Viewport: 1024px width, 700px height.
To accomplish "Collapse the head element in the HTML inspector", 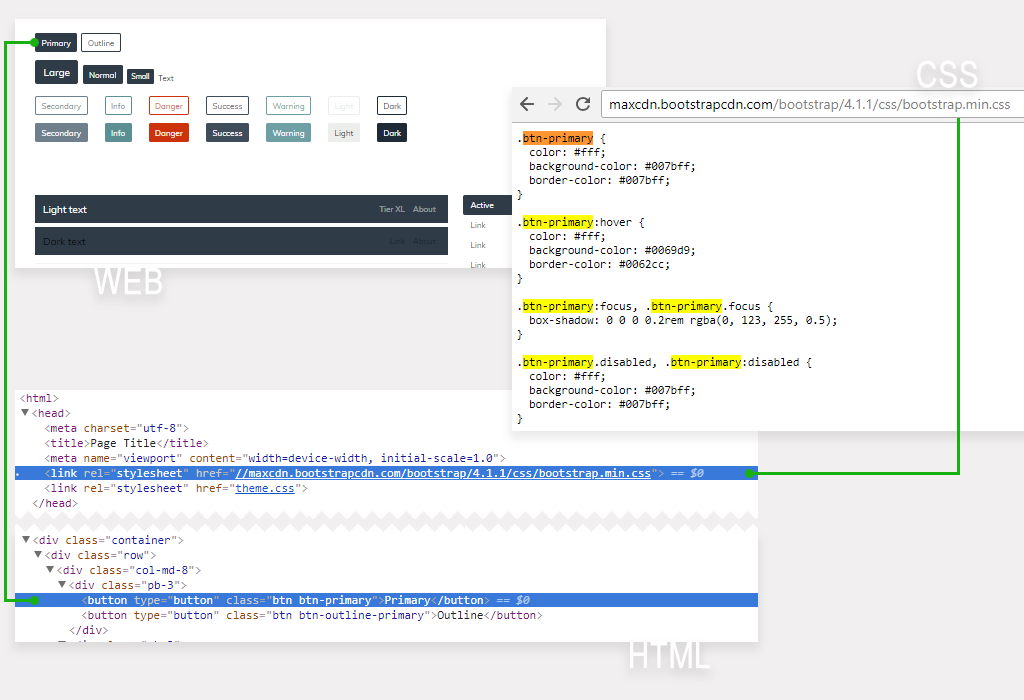I will [24, 412].
